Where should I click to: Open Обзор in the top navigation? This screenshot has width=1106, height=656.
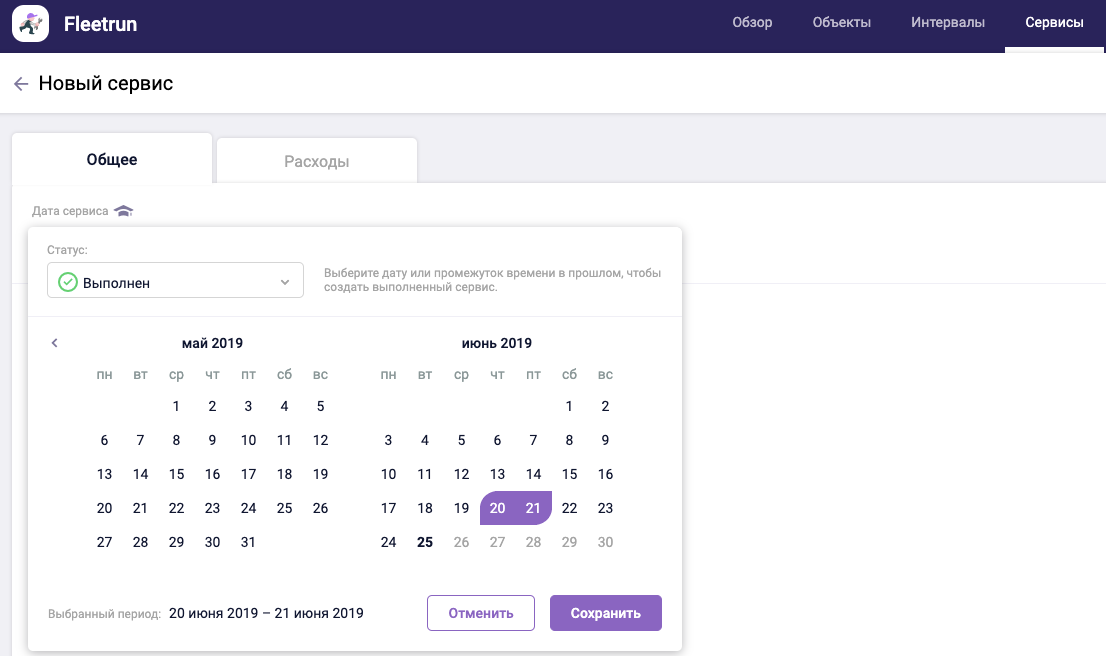[752, 23]
